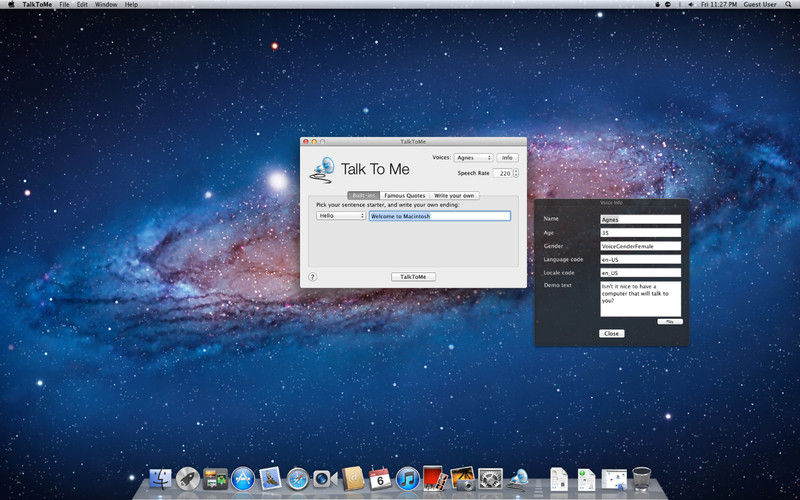Open the Hello sentence starter dropdown
This screenshot has width=800, height=500.
341,216
